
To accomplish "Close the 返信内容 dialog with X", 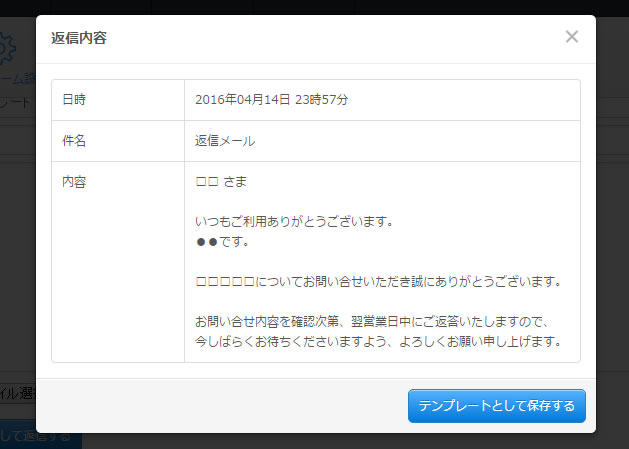I will pyautogui.click(x=572, y=37).
